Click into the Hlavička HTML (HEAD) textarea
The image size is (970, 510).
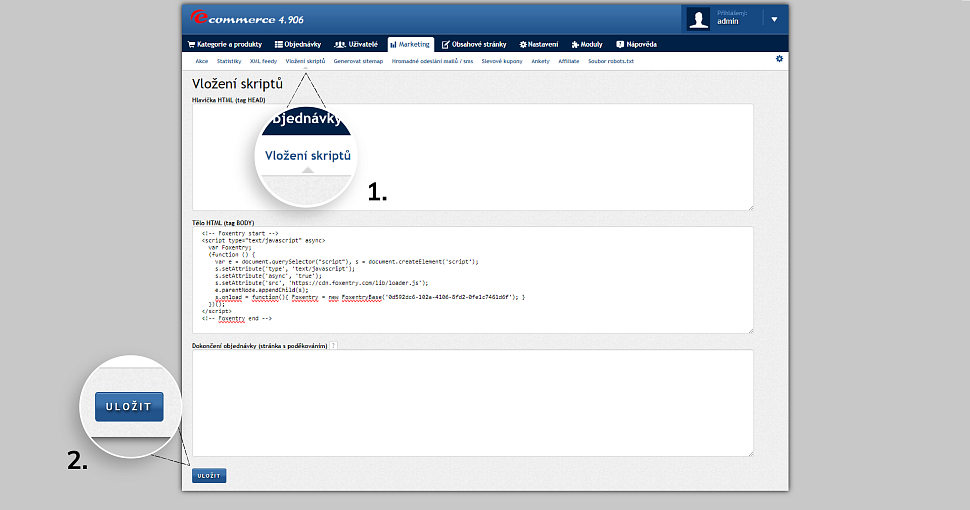pos(473,157)
